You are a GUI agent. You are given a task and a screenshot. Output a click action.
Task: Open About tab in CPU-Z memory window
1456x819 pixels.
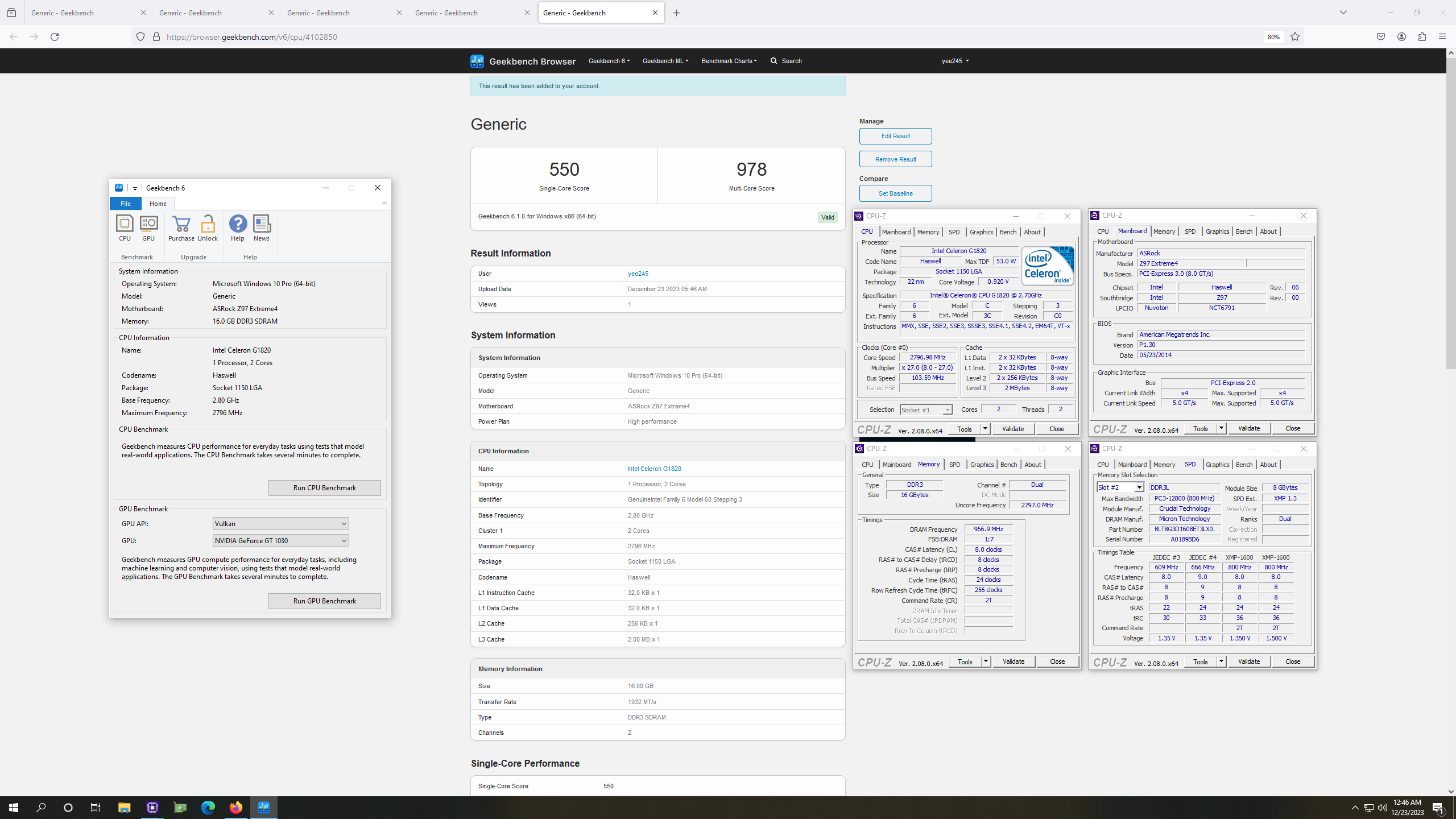pyautogui.click(x=1033, y=465)
